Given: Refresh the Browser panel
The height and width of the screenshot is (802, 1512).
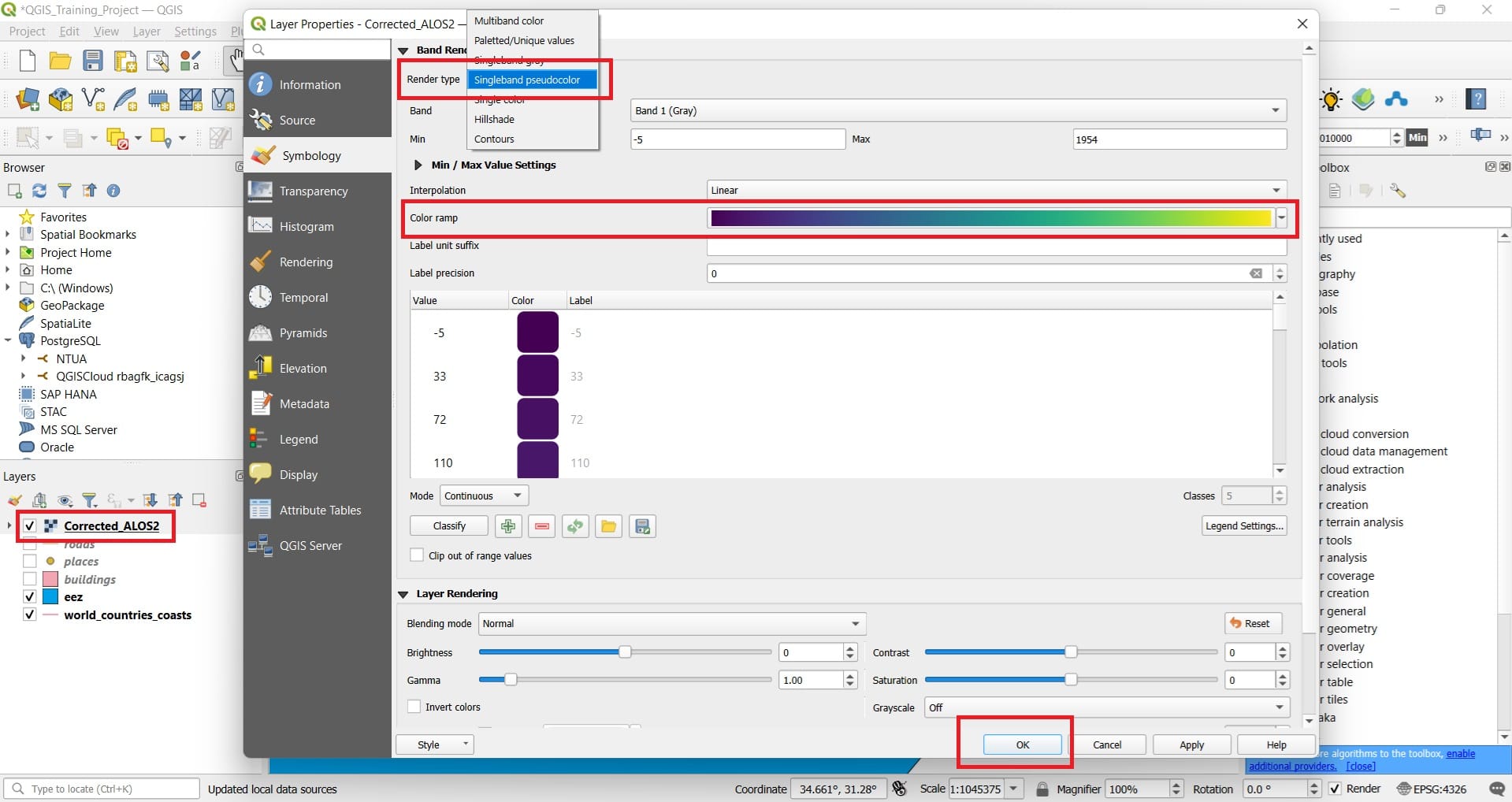Looking at the screenshot, I should point(39,191).
